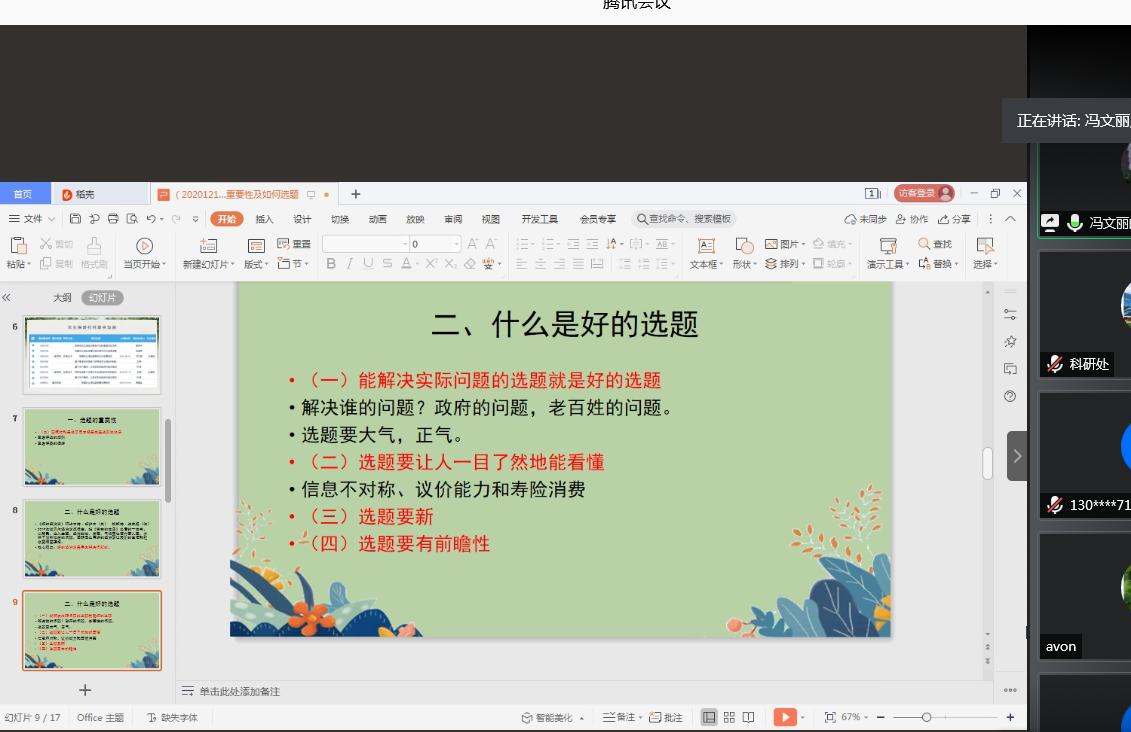Switch to the 动画 ribbon tab
The image size is (1131, 732).
click(377, 219)
